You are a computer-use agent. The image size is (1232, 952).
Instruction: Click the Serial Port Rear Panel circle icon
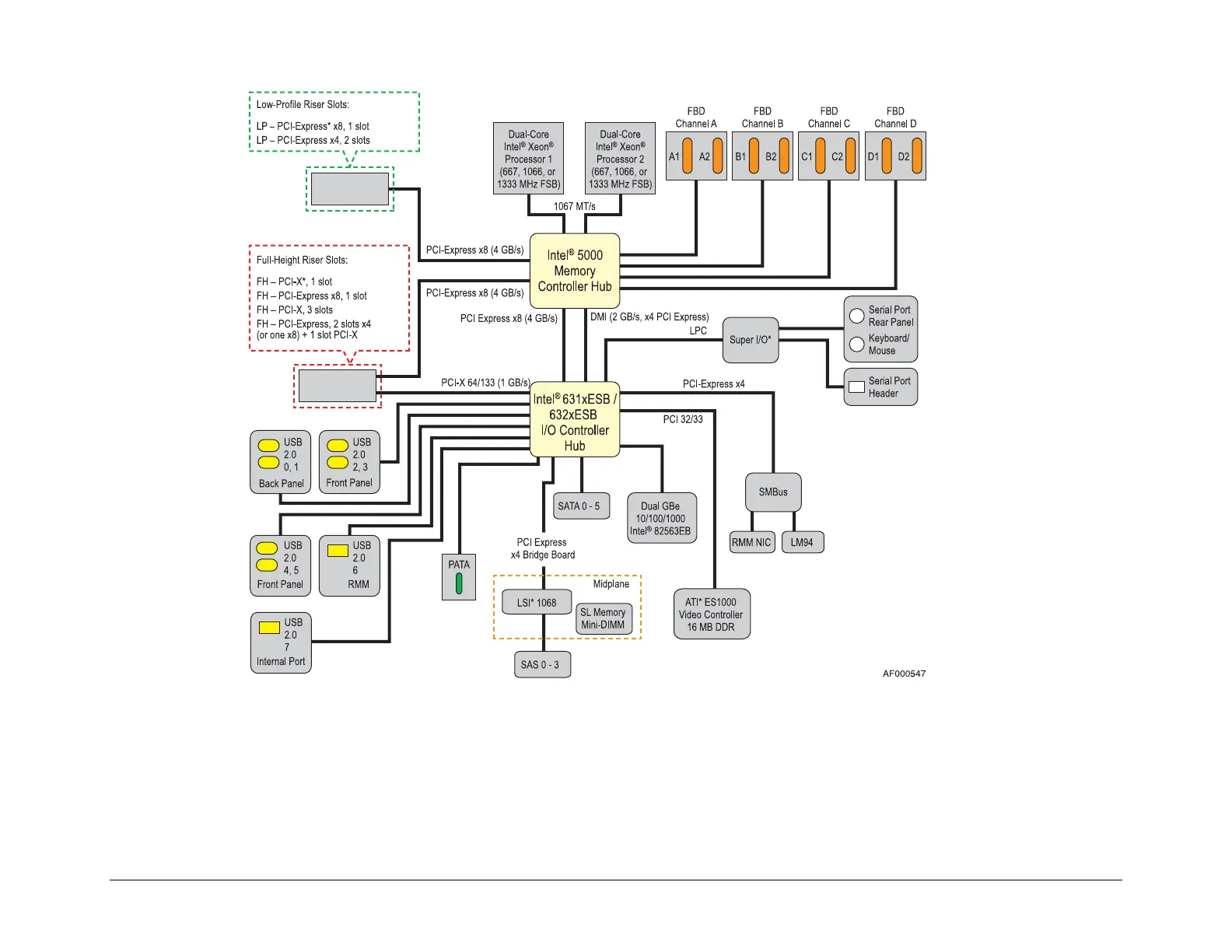pyautogui.click(x=857, y=316)
